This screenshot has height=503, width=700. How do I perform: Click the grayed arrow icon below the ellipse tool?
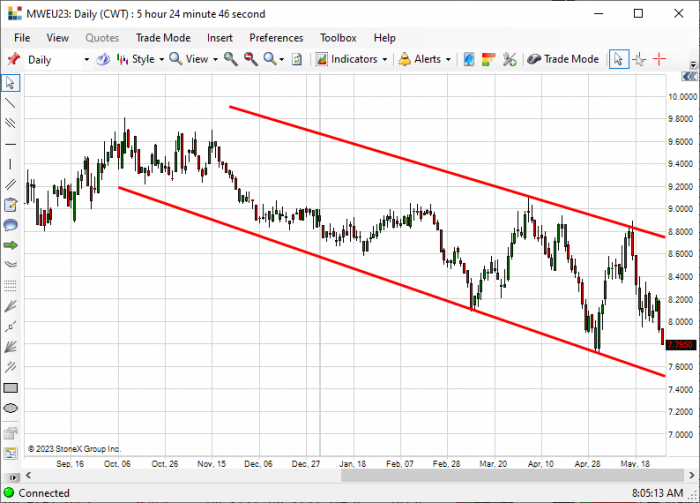[10, 432]
